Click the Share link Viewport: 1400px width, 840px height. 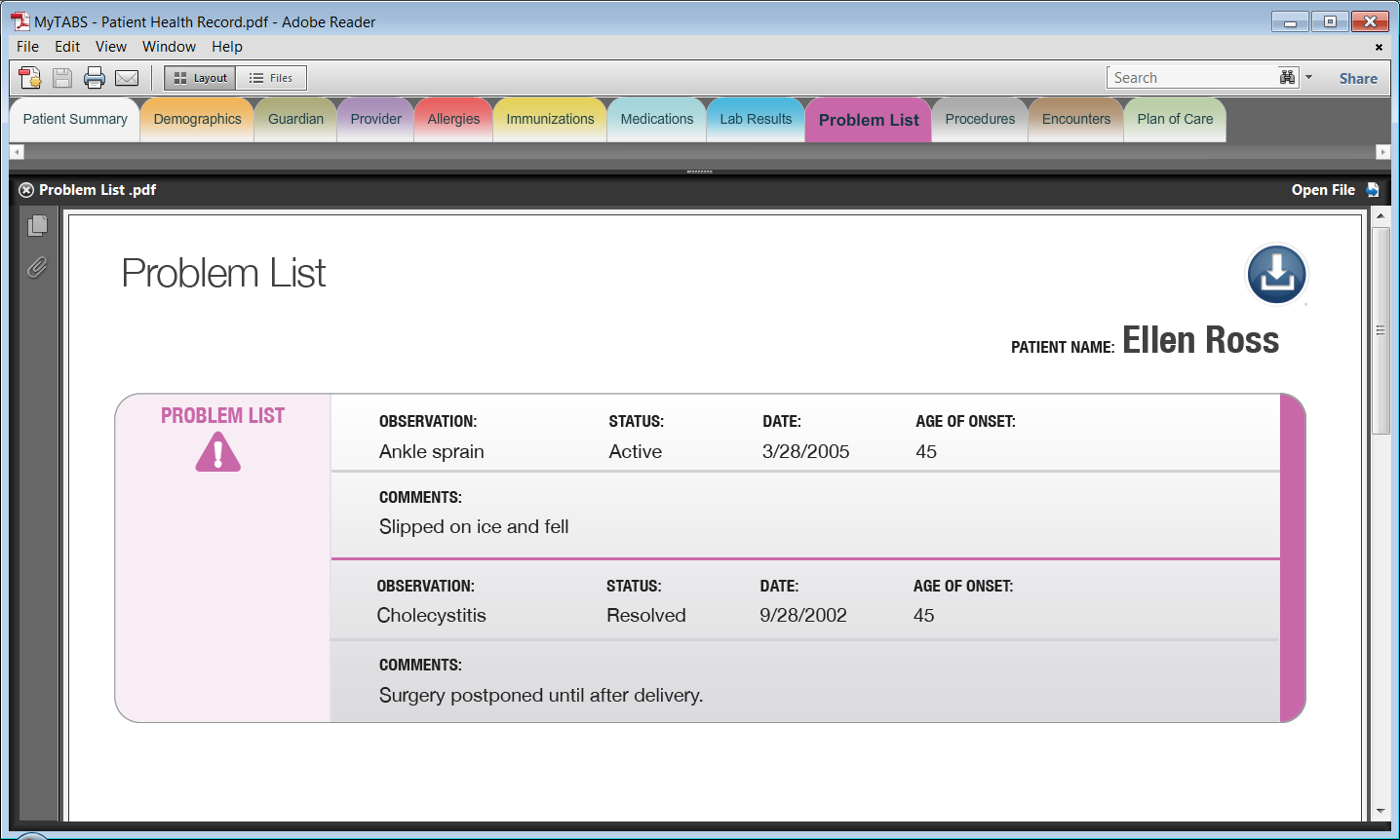tap(1358, 78)
